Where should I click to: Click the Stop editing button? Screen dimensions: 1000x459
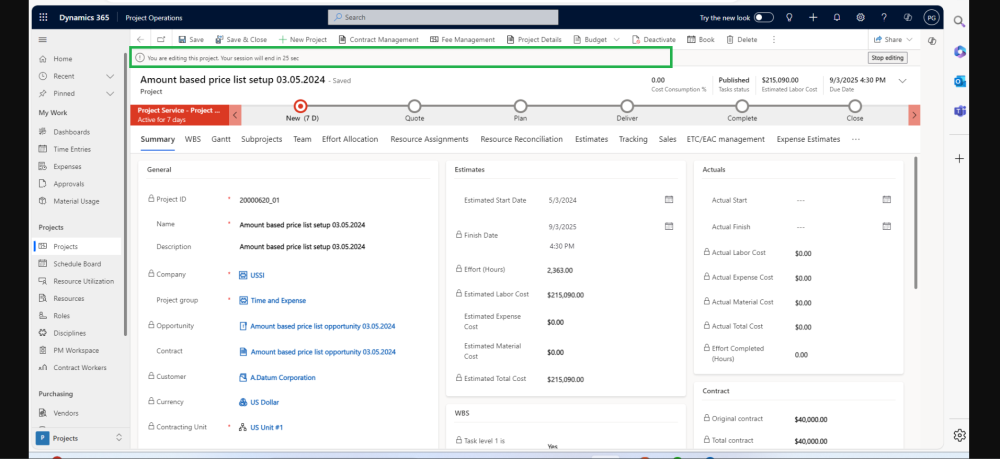[x=887, y=58]
